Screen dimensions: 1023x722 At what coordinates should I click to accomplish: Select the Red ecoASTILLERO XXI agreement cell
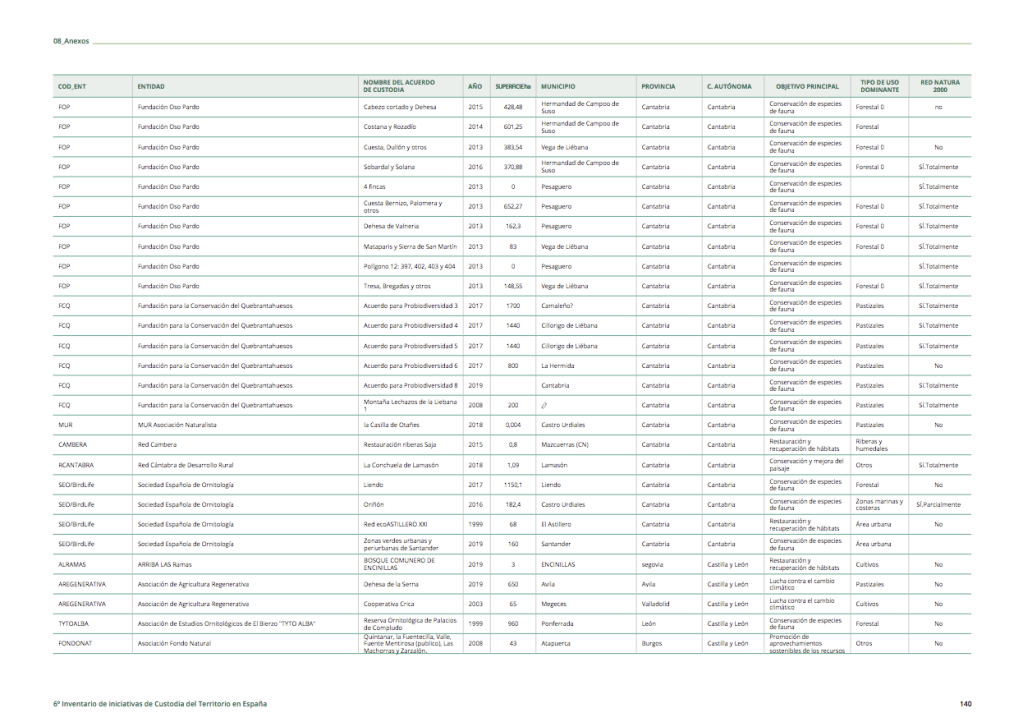click(395, 524)
